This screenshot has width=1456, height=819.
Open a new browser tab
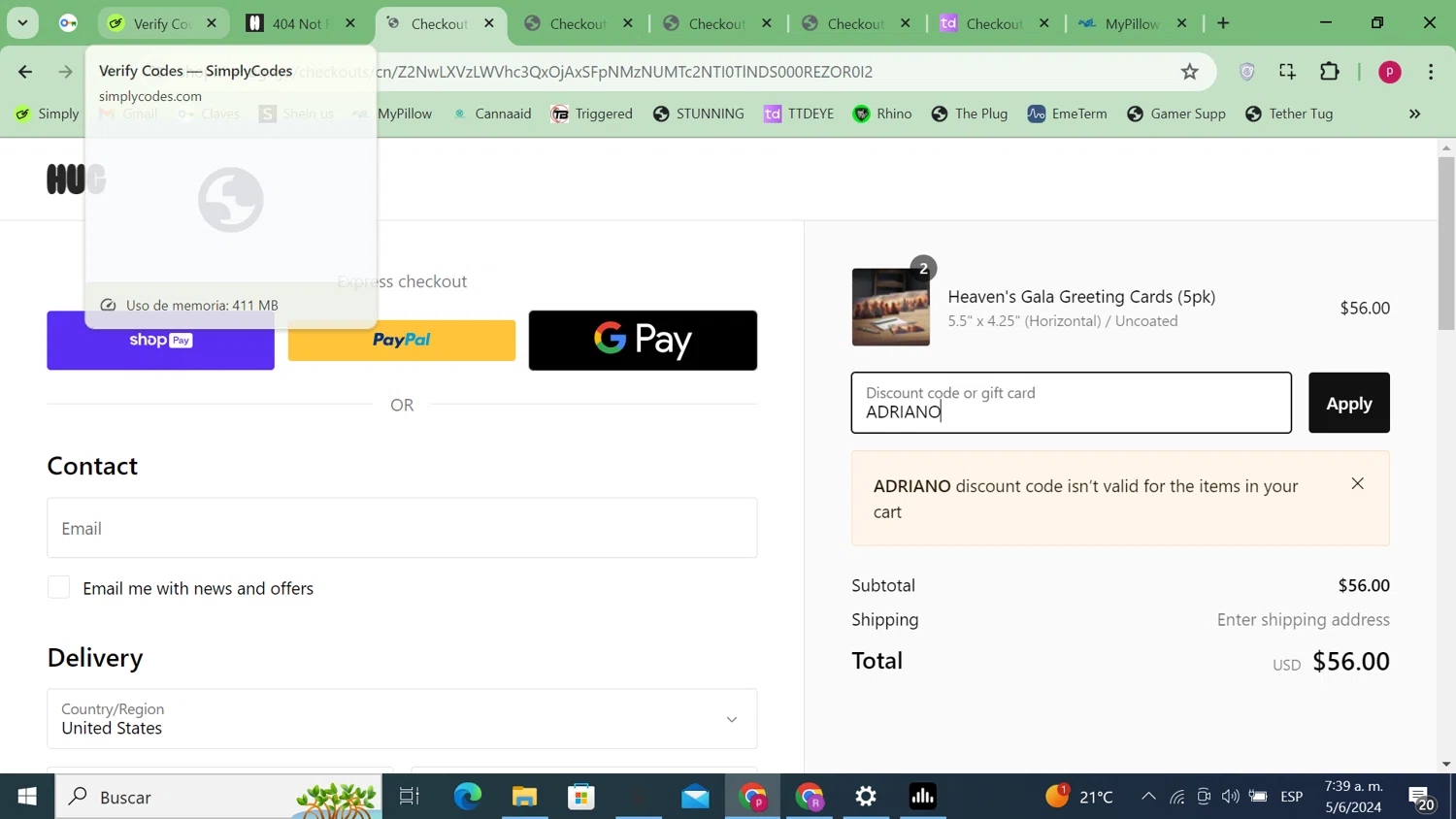click(1223, 23)
